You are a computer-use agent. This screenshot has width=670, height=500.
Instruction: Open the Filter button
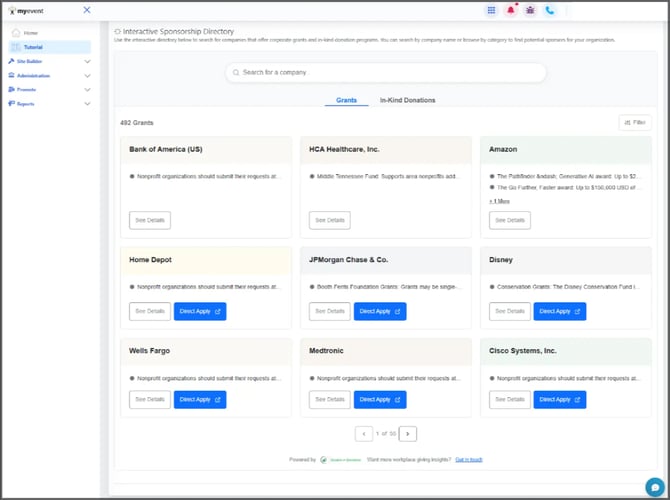[635, 123]
